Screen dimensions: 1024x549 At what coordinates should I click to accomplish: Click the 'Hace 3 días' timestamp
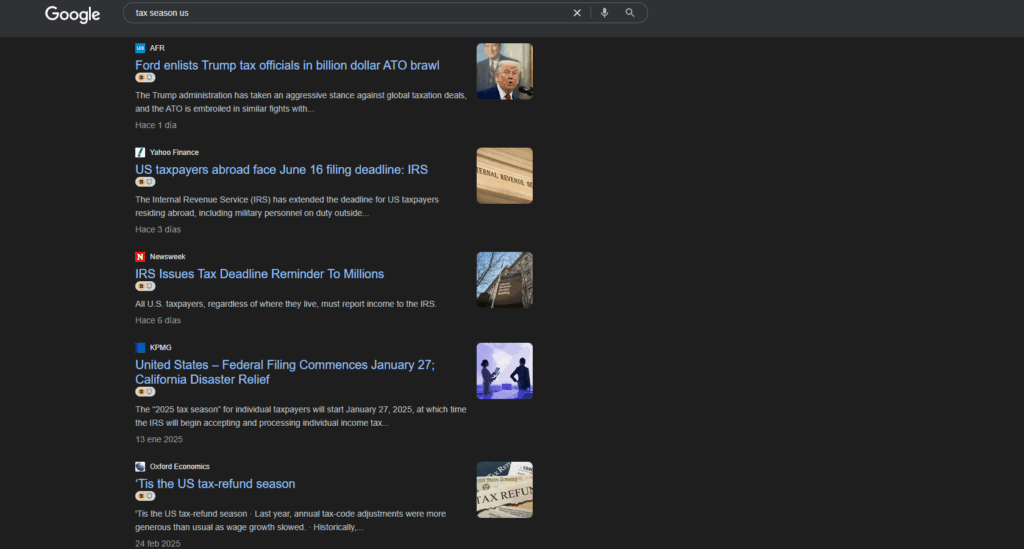(x=158, y=230)
